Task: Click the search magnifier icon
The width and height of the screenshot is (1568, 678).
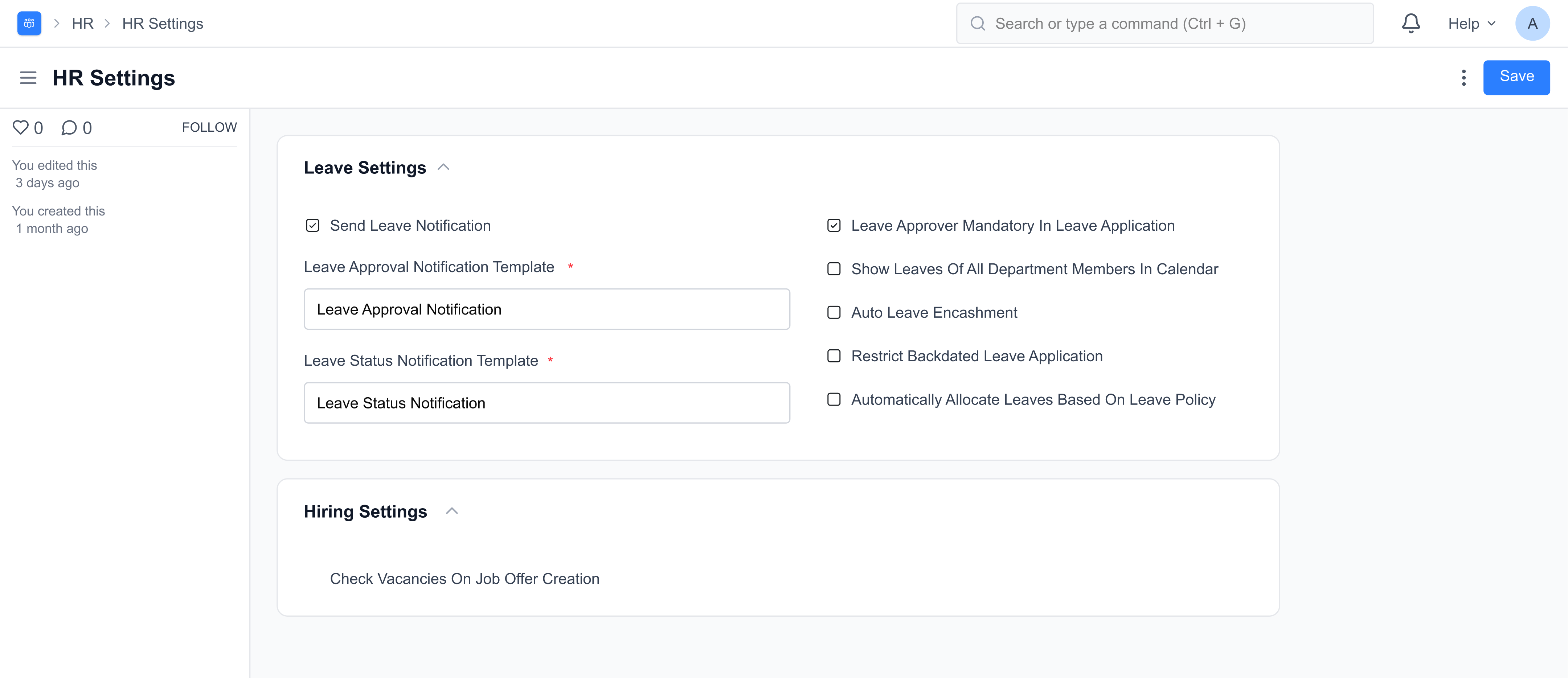Action: coord(978,24)
